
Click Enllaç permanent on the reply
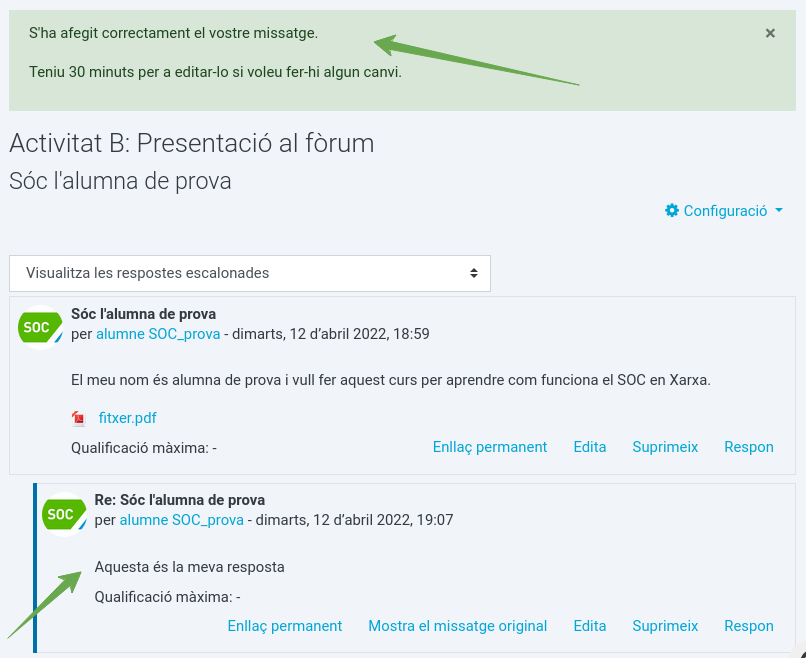(285, 626)
